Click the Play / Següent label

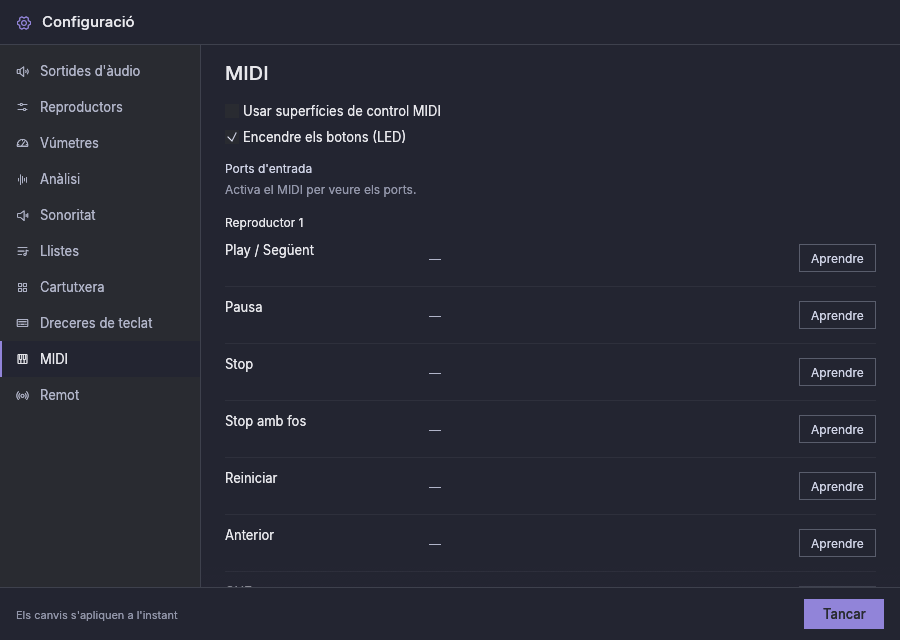tap(269, 250)
